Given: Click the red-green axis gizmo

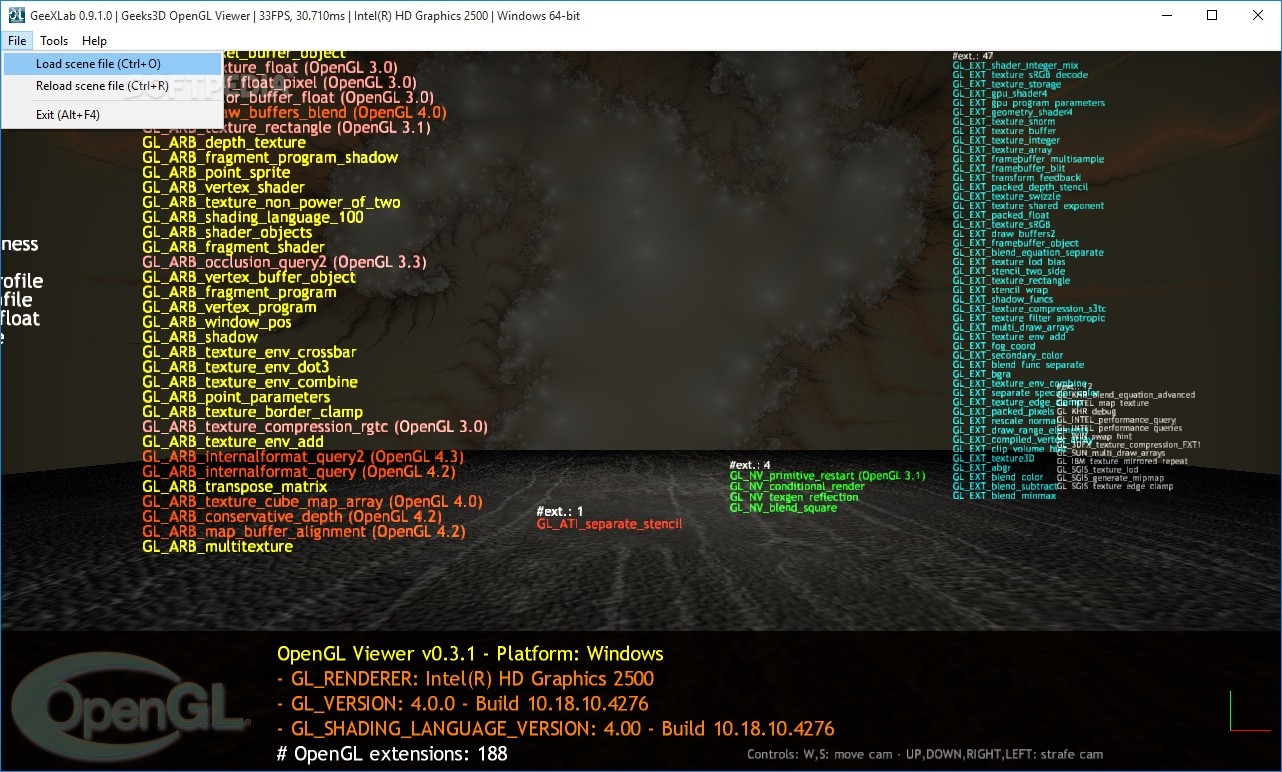Looking at the screenshot, I should (1248, 711).
